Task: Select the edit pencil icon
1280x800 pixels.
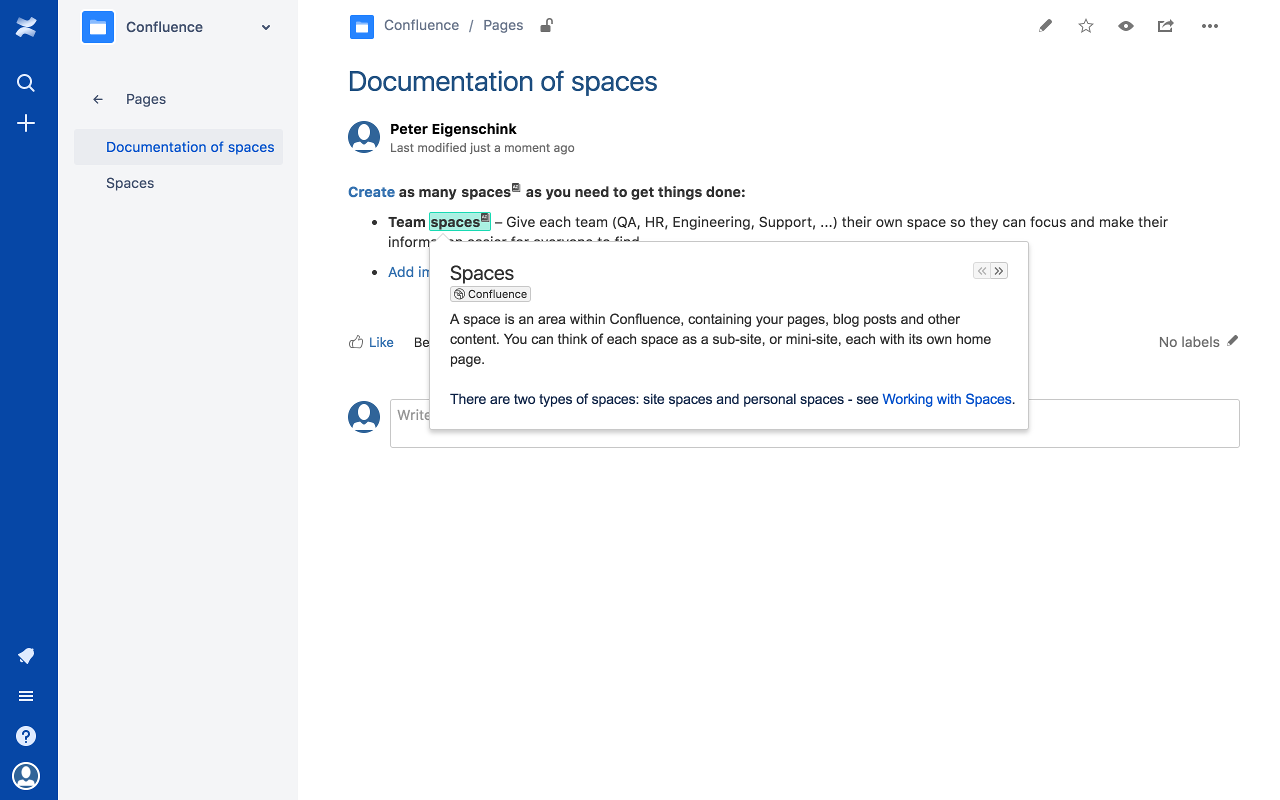Action: click(1045, 26)
